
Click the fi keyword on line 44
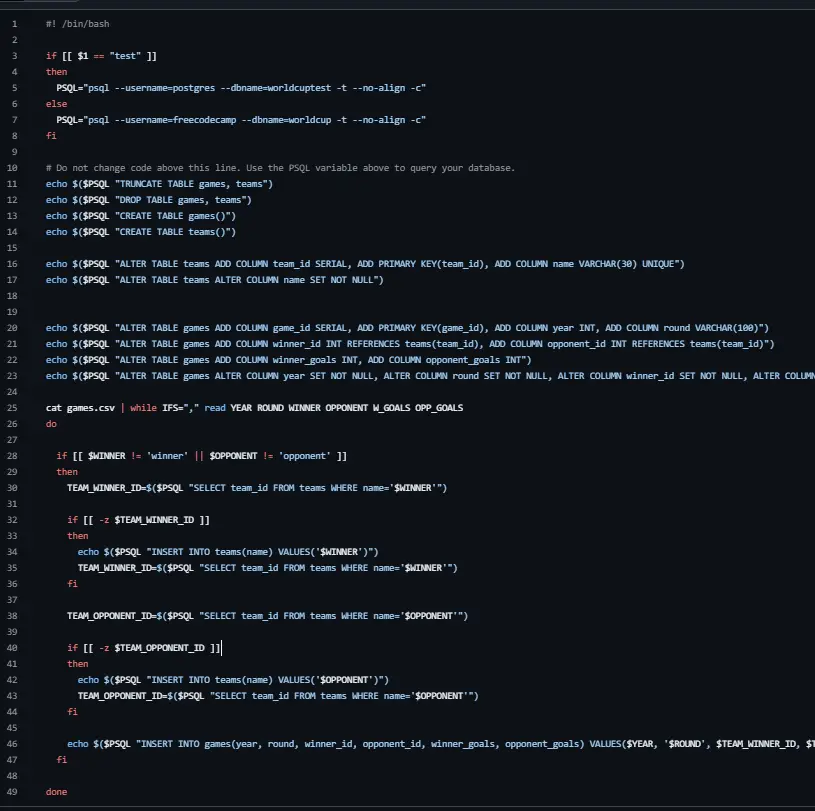pyautogui.click(x=71, y=711)
